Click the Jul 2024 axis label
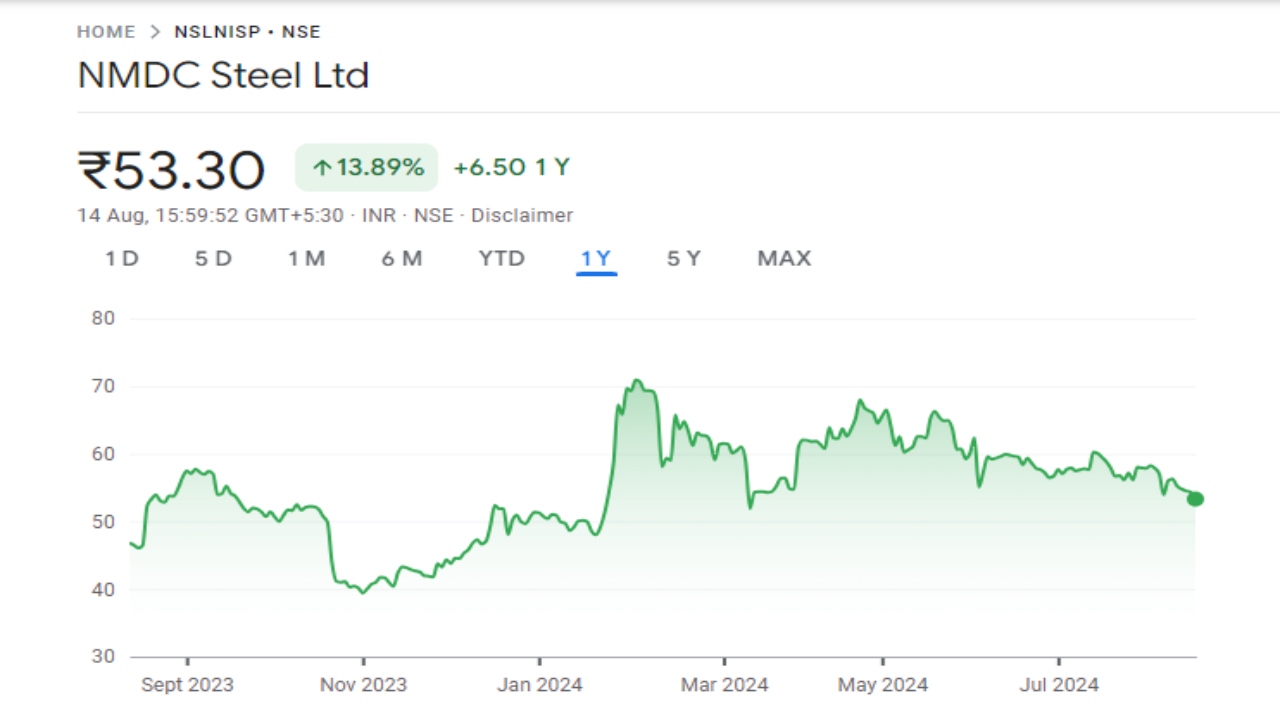Viewport: 1280px width, 720px height. 1059,685
